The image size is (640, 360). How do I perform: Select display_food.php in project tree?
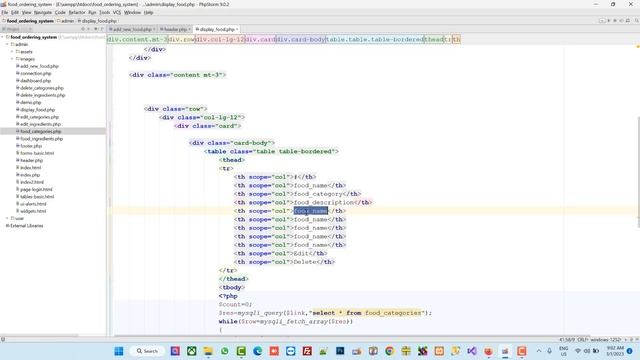(x=37, y=110)
